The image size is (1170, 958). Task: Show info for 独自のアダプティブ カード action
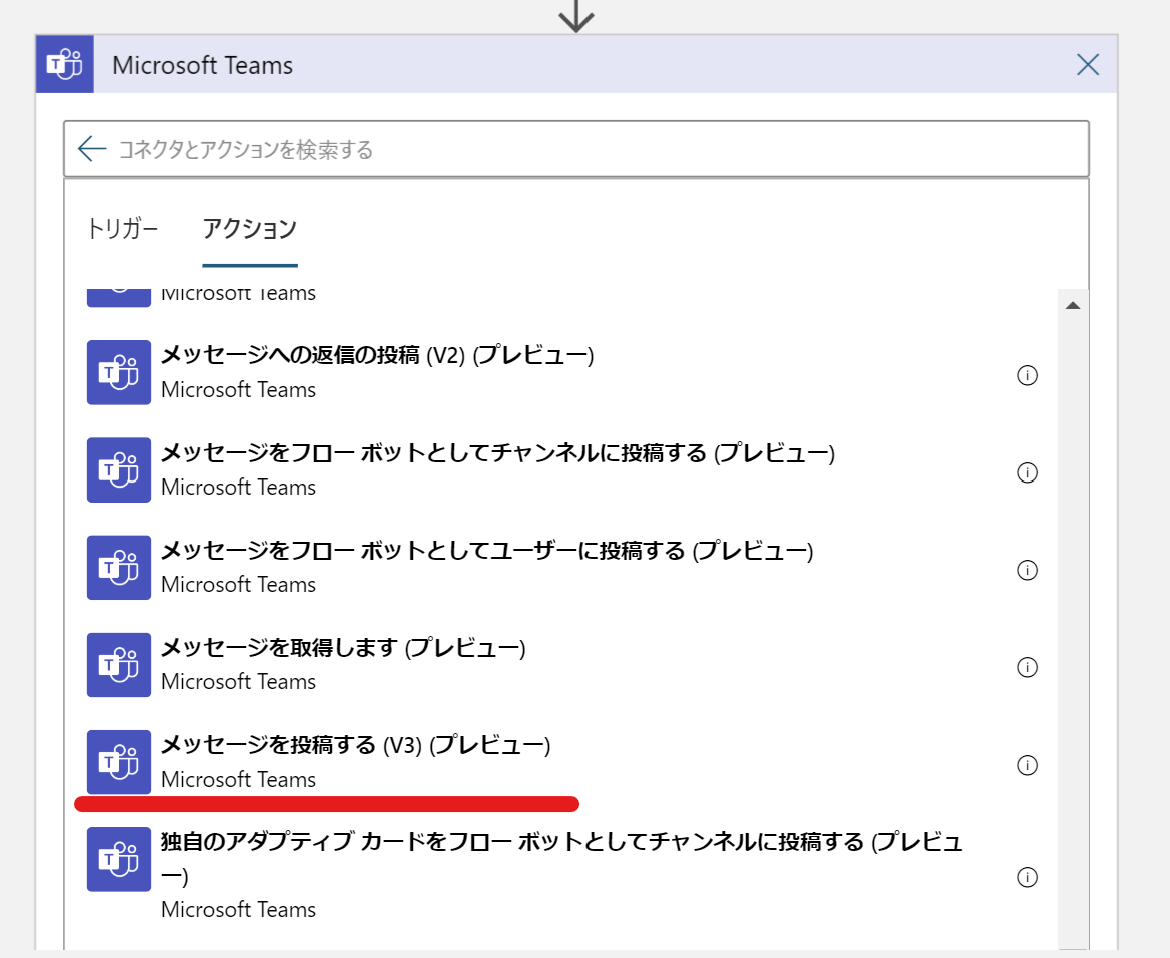point(1027,877)
